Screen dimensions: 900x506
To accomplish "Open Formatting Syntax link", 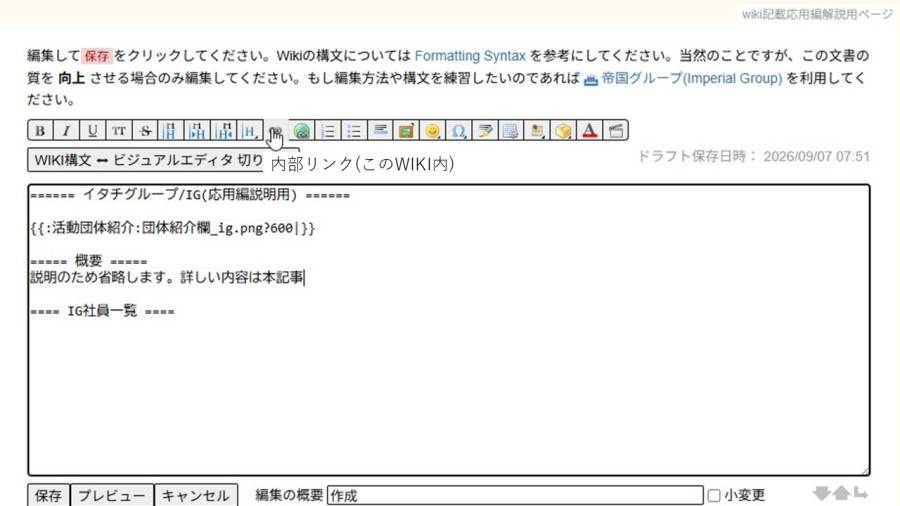I will click(x=470, y=56).
